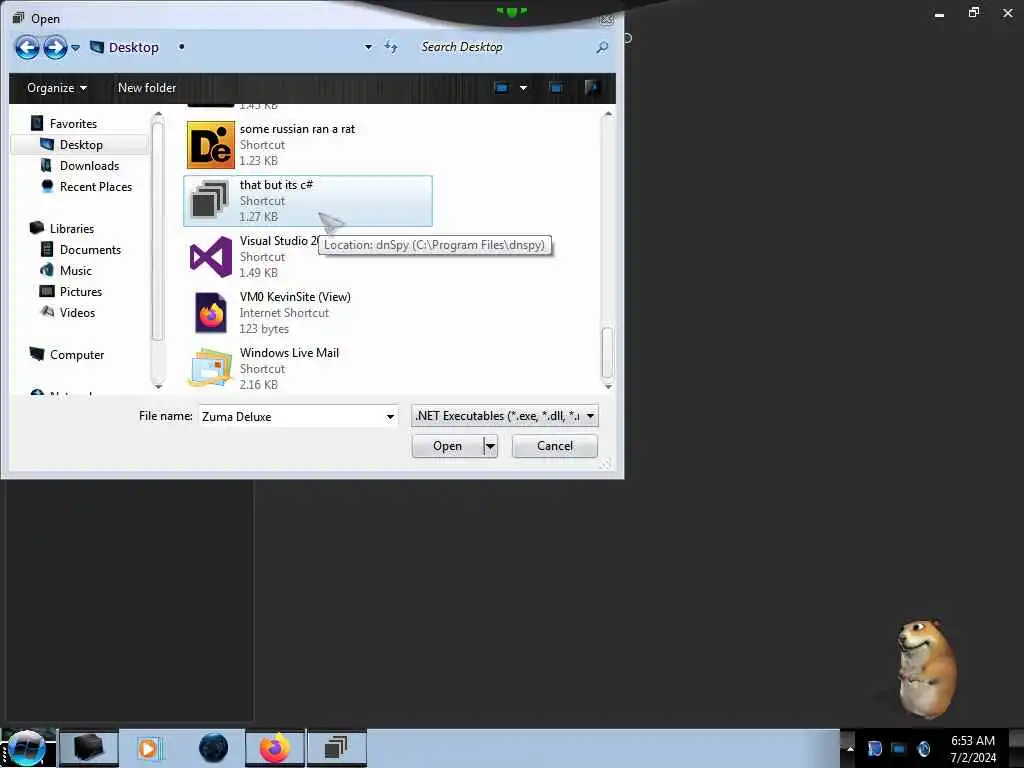Click the hamster desktop gadget
The image size is (1024, 768).
(925, 669)
